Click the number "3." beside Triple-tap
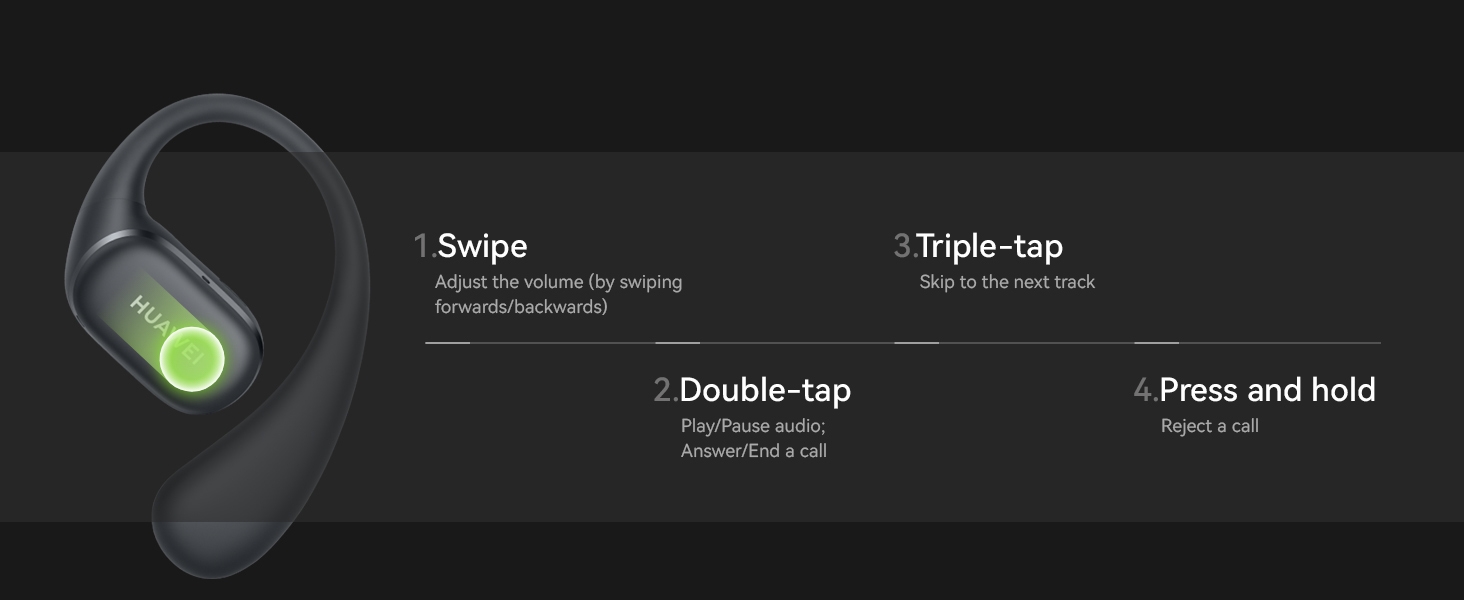This screenshot has height=600, width=1464. point(904,246)
